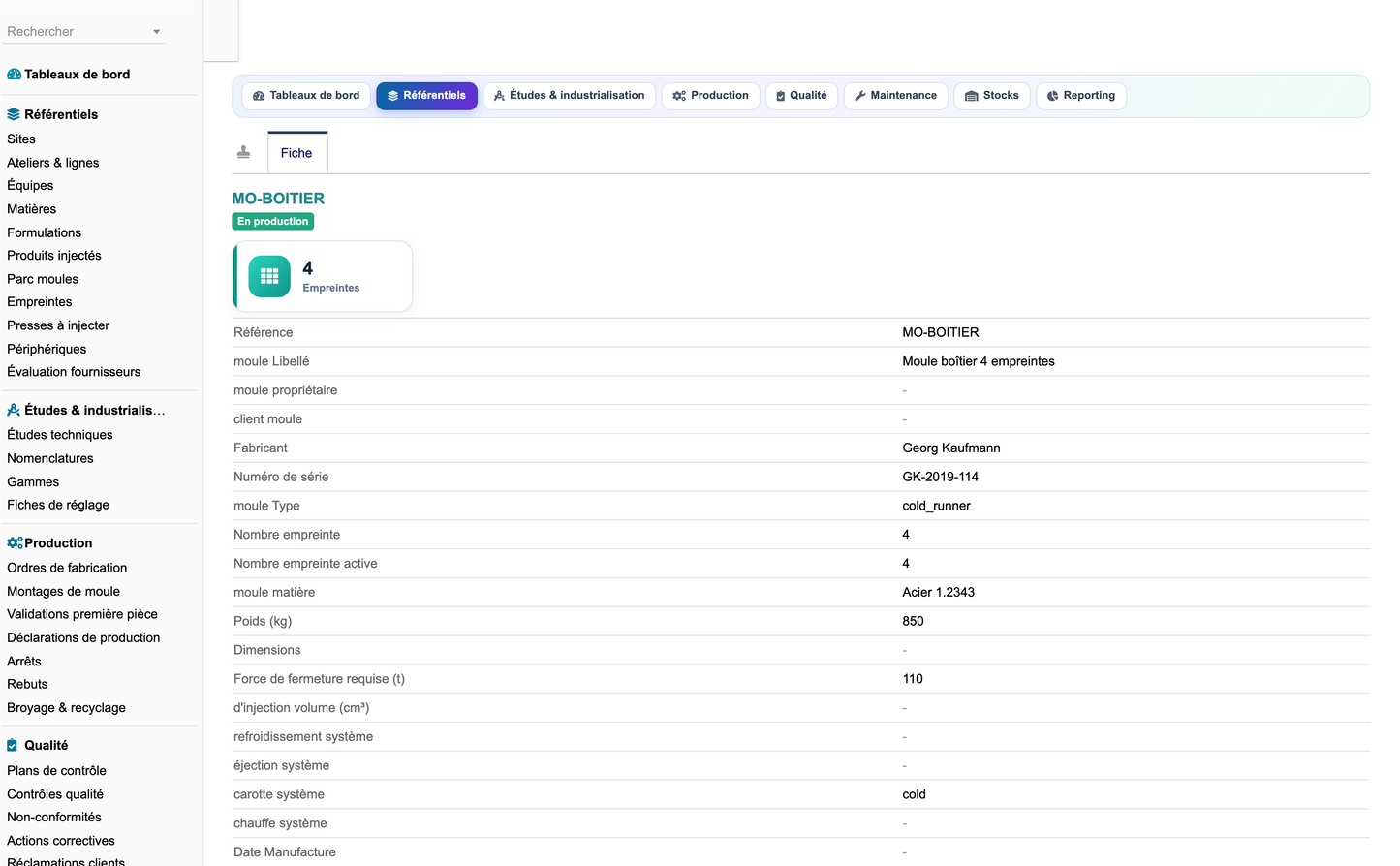Click gears icon on Production top tab
This screenshot has height=866, width=1400.
(679, 96)
